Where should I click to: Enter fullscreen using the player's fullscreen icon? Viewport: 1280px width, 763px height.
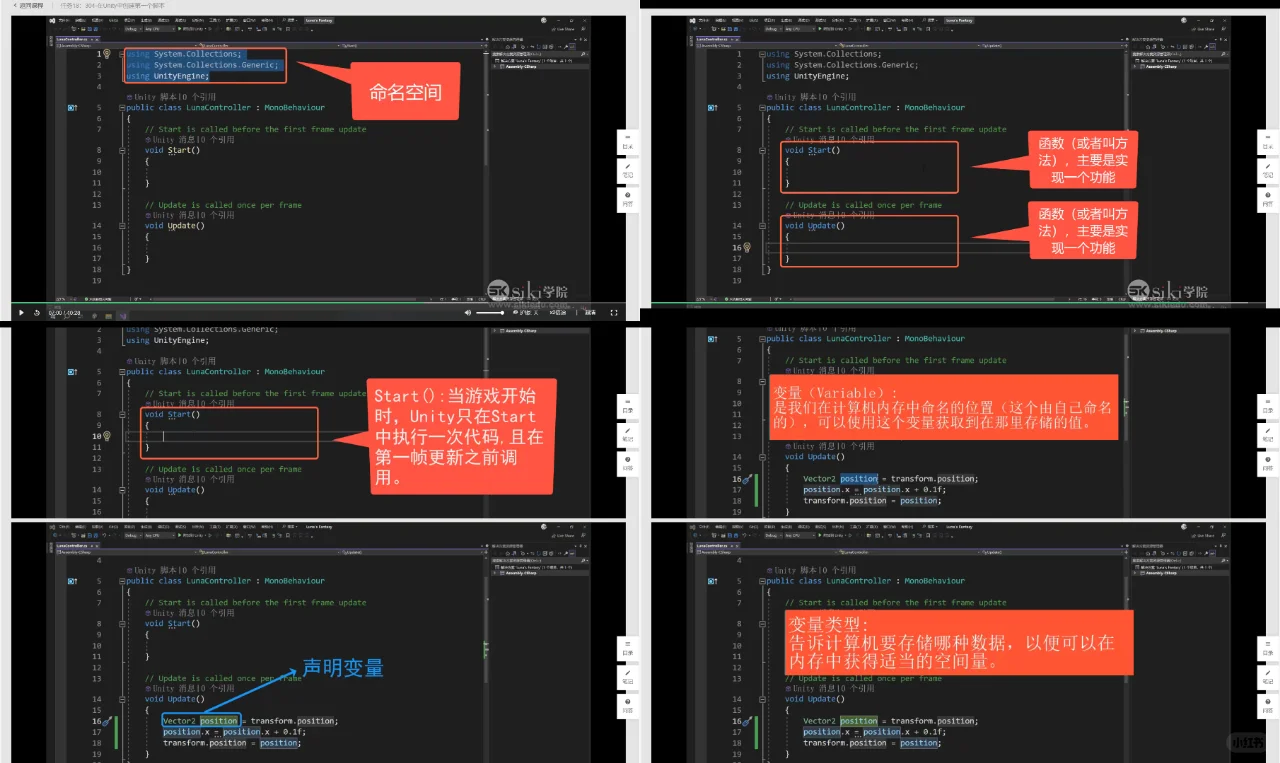point(614,313)
